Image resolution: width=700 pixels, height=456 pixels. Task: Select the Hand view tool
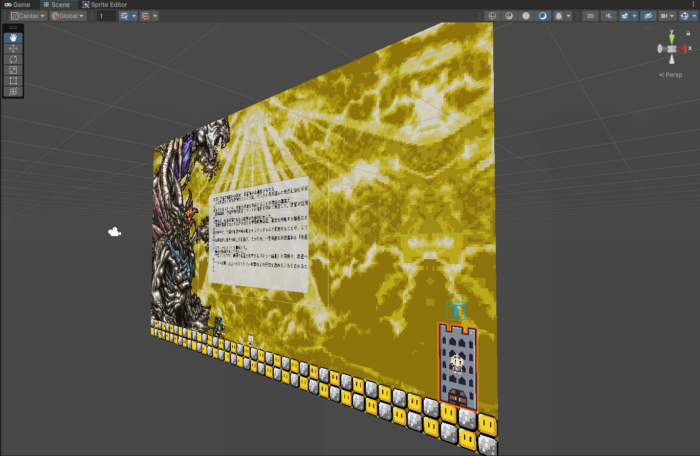click(x=13, y=38)
